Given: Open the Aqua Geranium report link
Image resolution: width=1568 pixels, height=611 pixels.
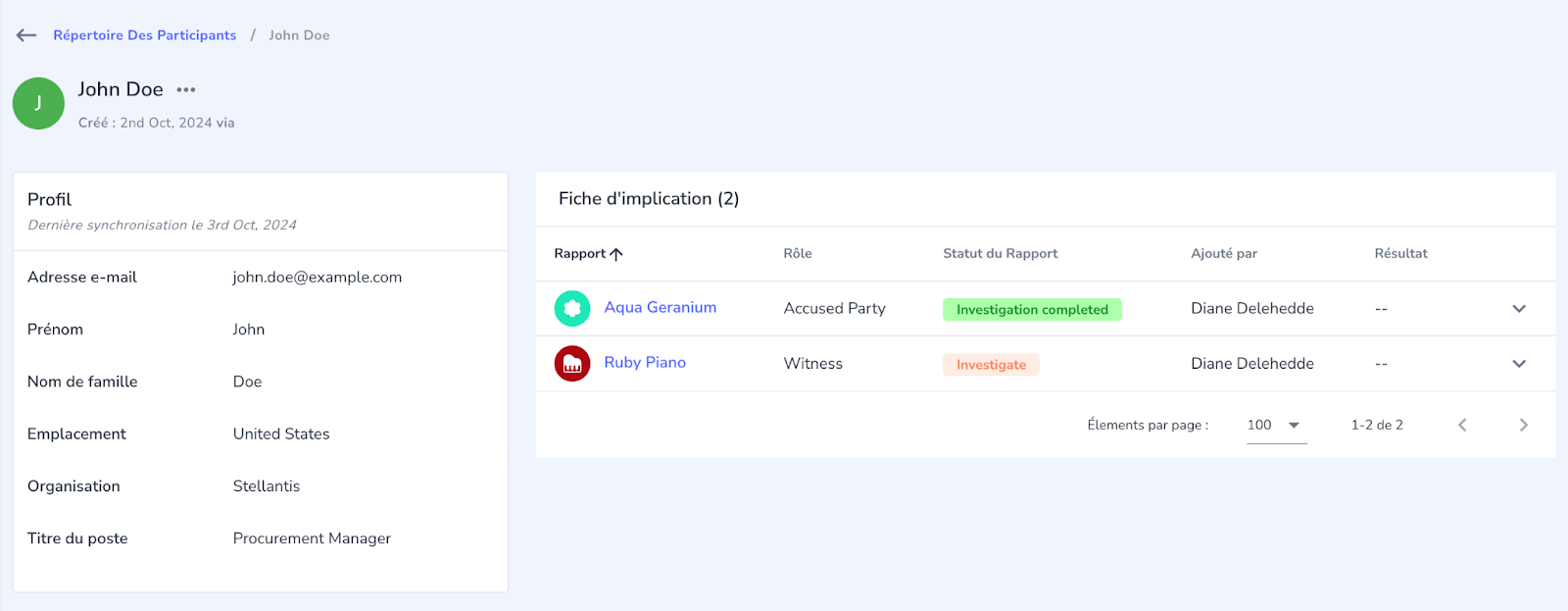Looking at the screenshot, I should pos(661,307).
